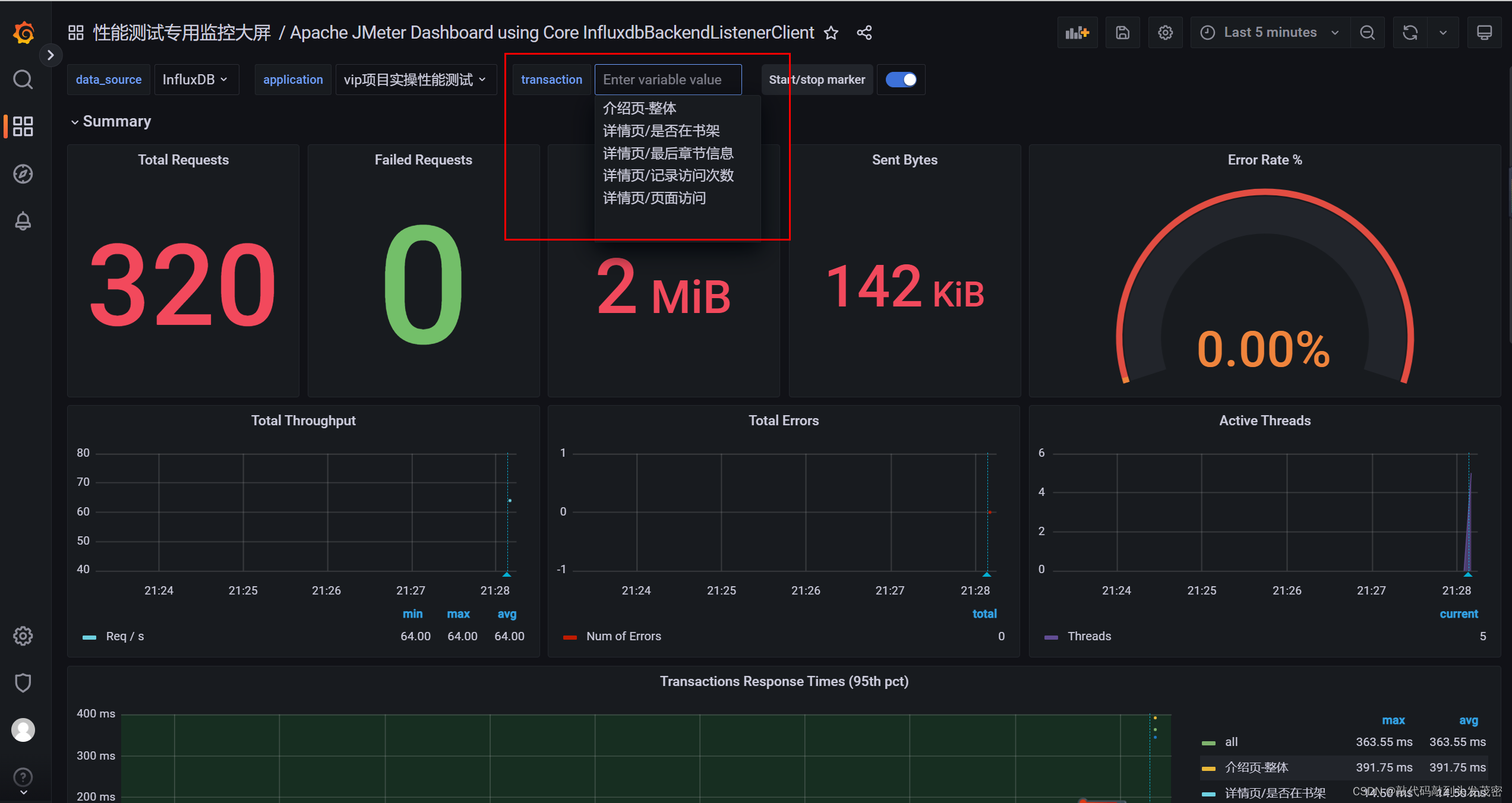Open the 性能测试专用监控大屏 folder link
1512x803 pixels.
click(x=182, y=33)
